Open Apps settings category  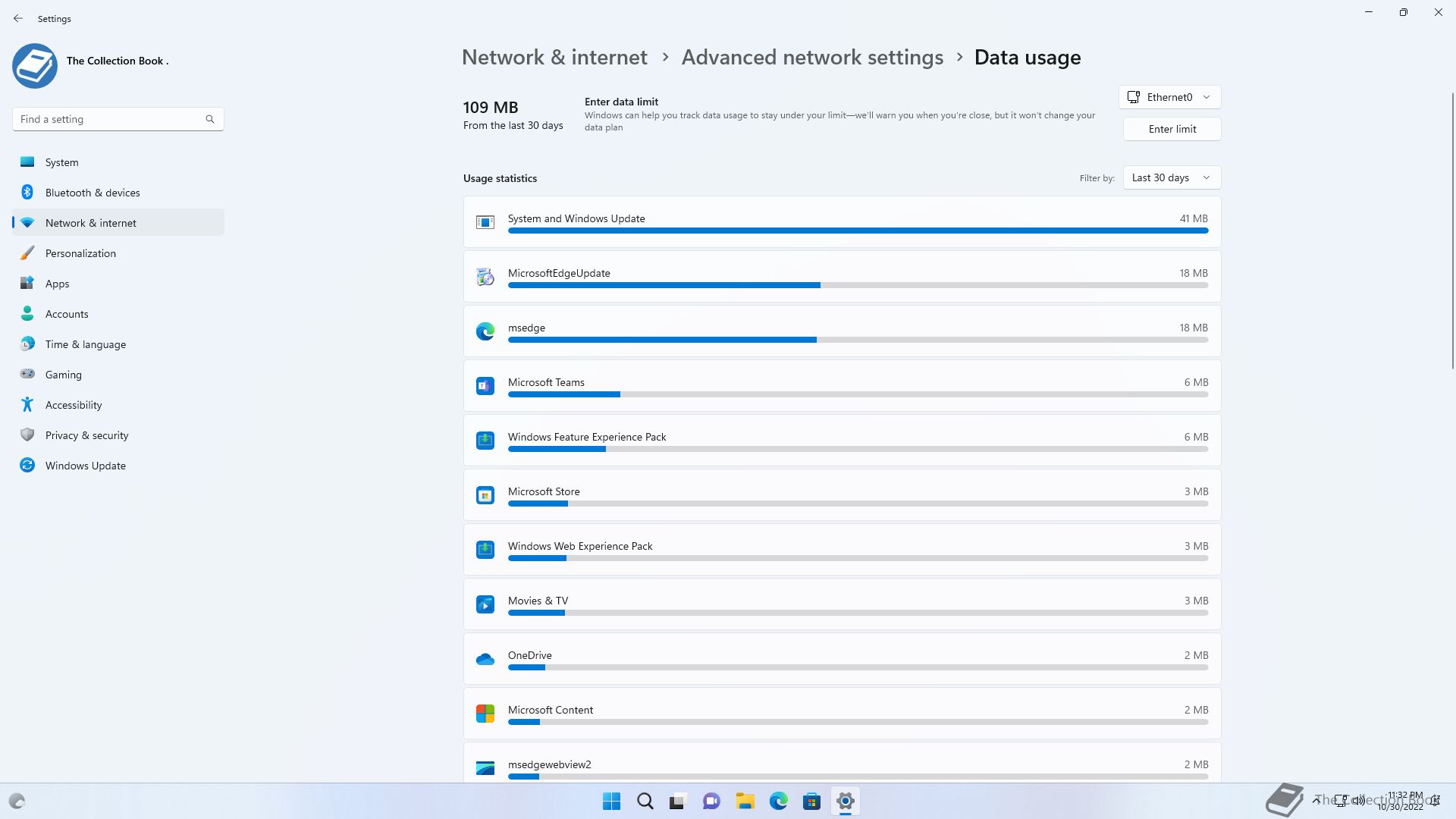[x=118, y=284]
